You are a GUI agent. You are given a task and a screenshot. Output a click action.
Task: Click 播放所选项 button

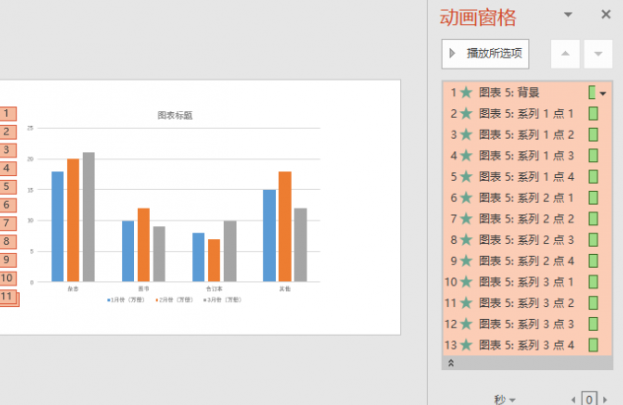point(485,53)
